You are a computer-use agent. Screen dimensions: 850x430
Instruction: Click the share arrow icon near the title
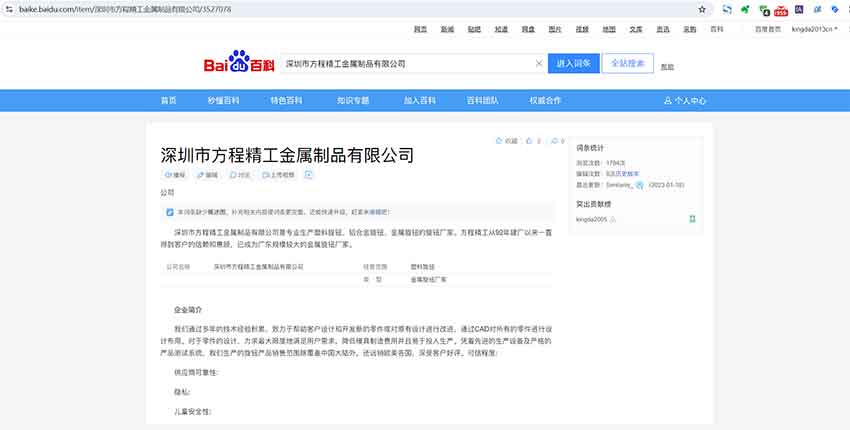[554, 141]
